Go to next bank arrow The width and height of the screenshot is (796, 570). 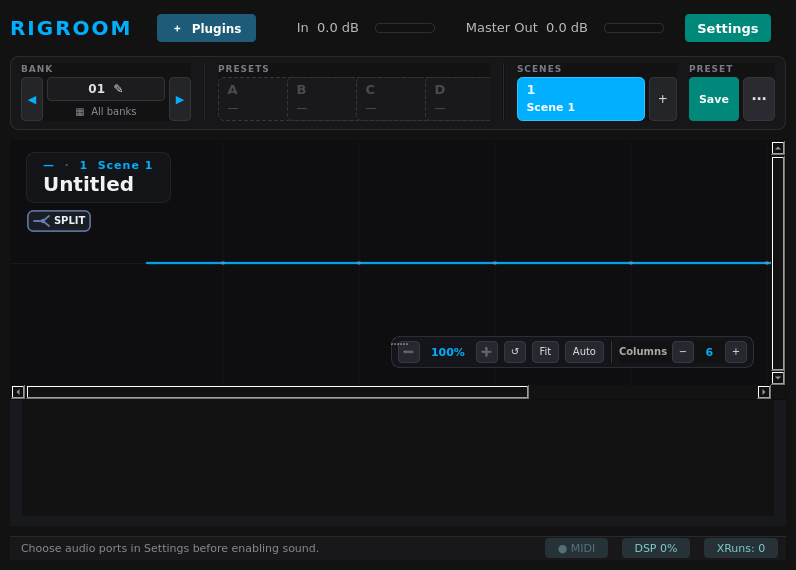click(180, 99)
